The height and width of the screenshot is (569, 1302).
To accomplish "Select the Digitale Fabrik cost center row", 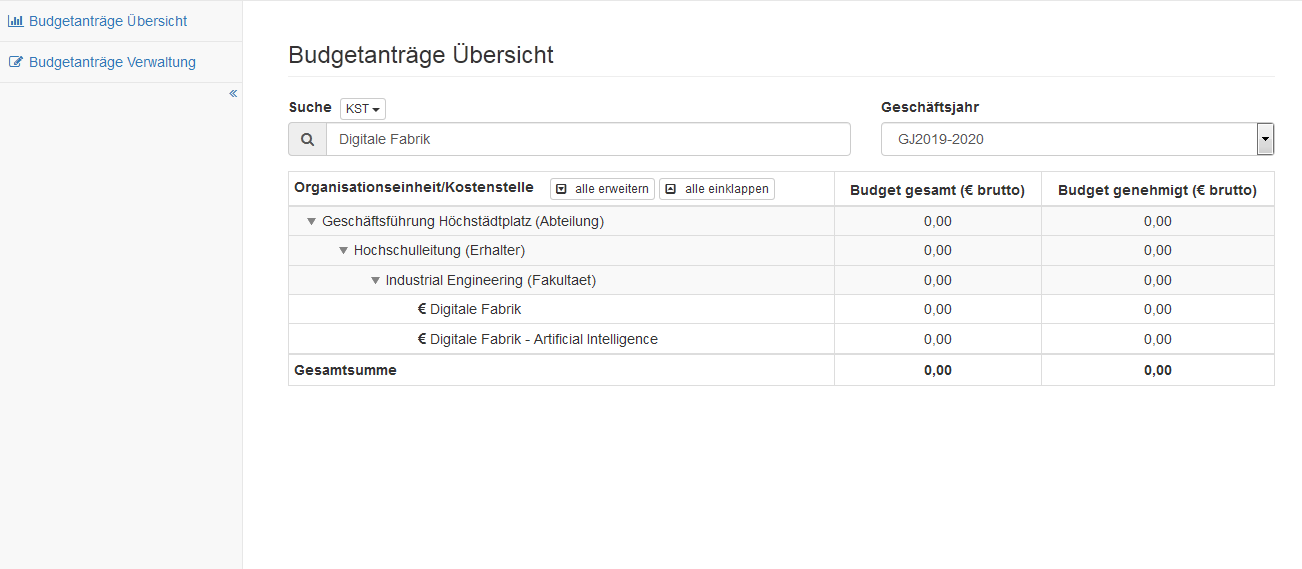I will 475,310.
